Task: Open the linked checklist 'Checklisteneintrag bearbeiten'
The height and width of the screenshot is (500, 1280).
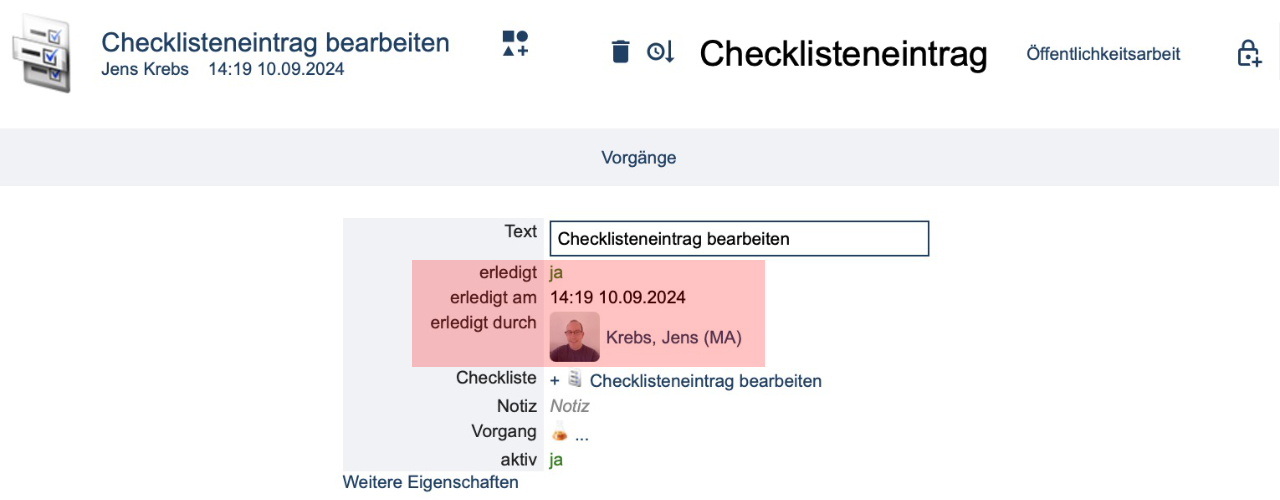Action: coord(705,381)
